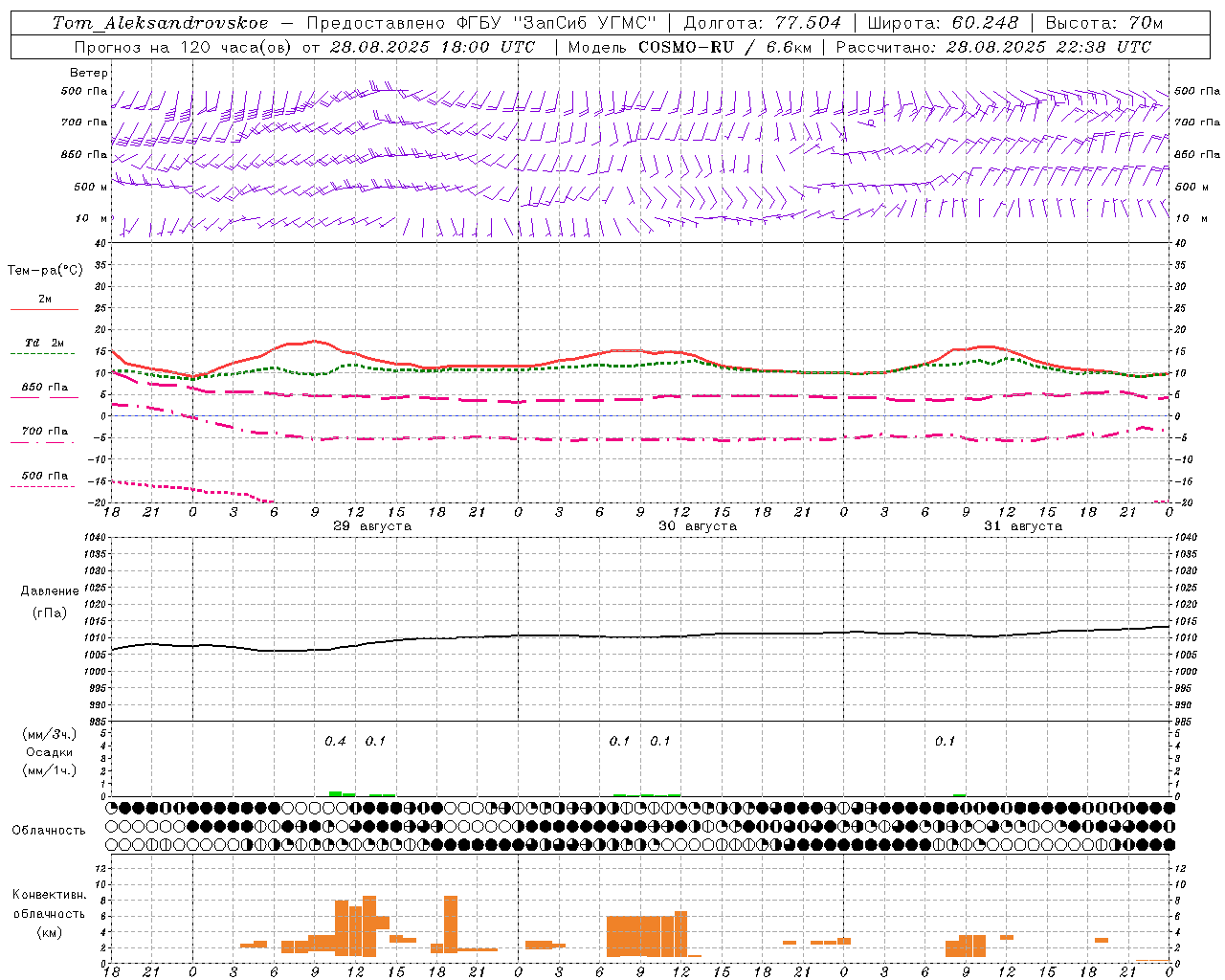Viewport: 1225px width, 980px height.
Task: Click the (гПа) pressure unit label
Action: (50, 612)
